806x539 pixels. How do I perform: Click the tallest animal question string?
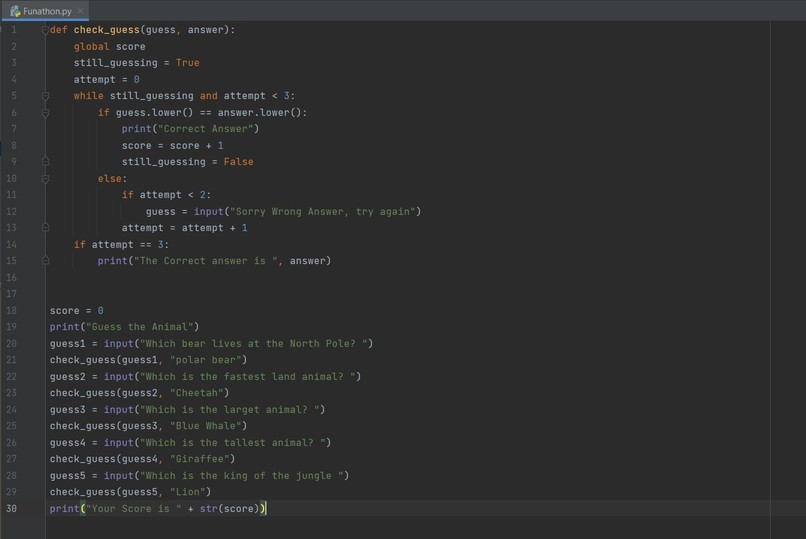[232, 442]
